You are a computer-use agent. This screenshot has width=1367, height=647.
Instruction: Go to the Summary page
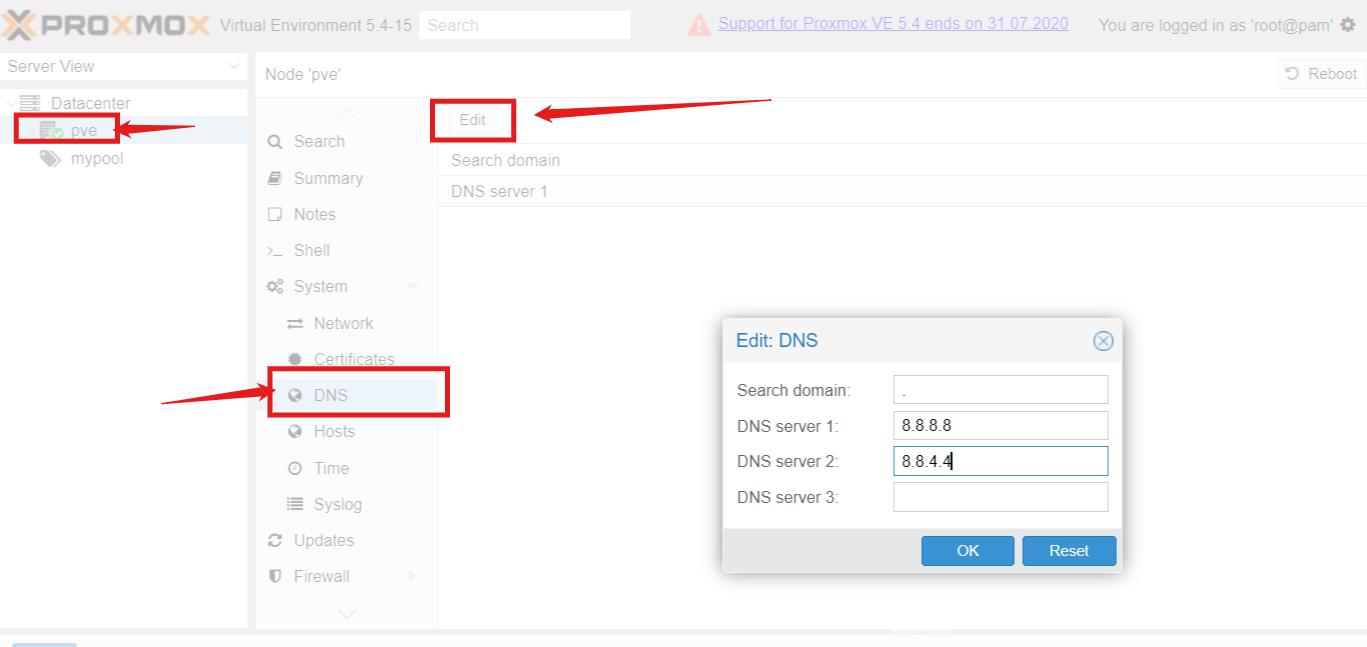click(327, 178)
